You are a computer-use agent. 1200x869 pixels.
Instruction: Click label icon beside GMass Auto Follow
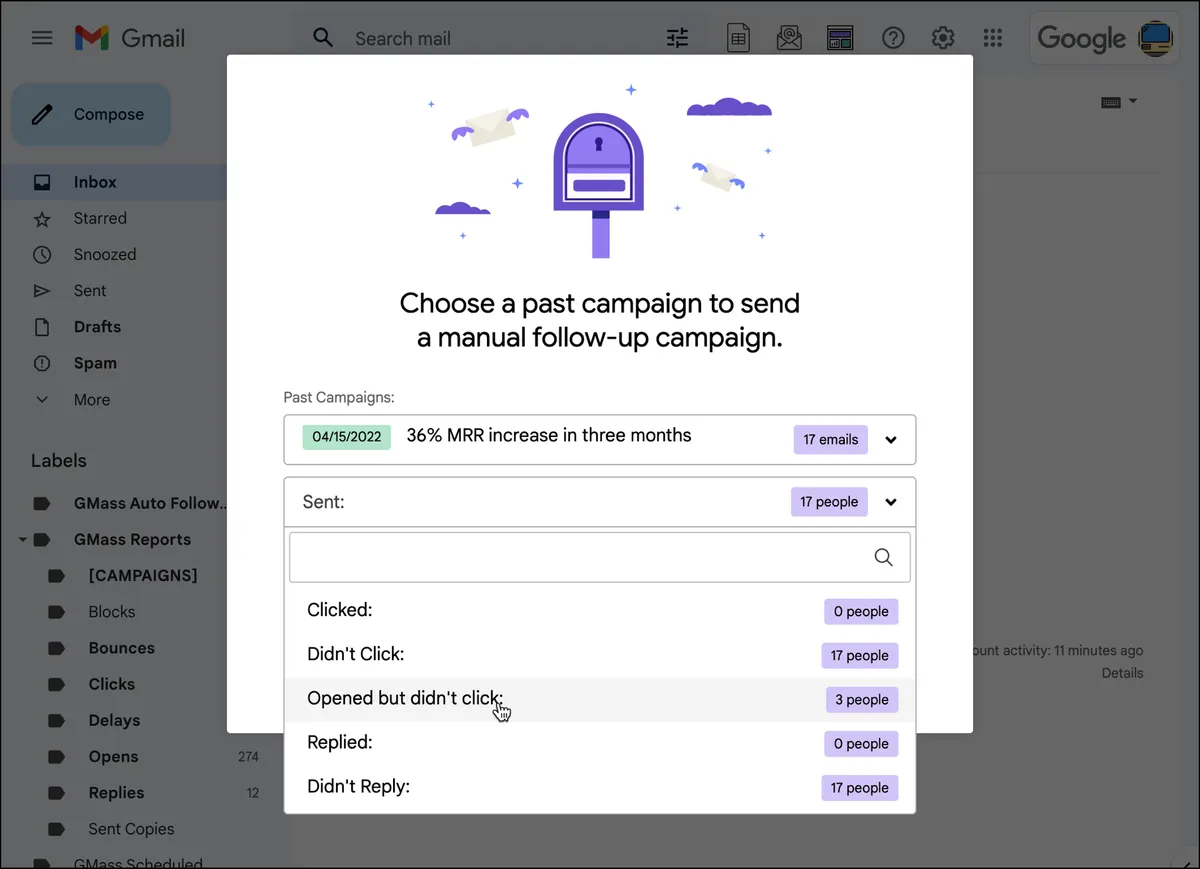point(42,503)
